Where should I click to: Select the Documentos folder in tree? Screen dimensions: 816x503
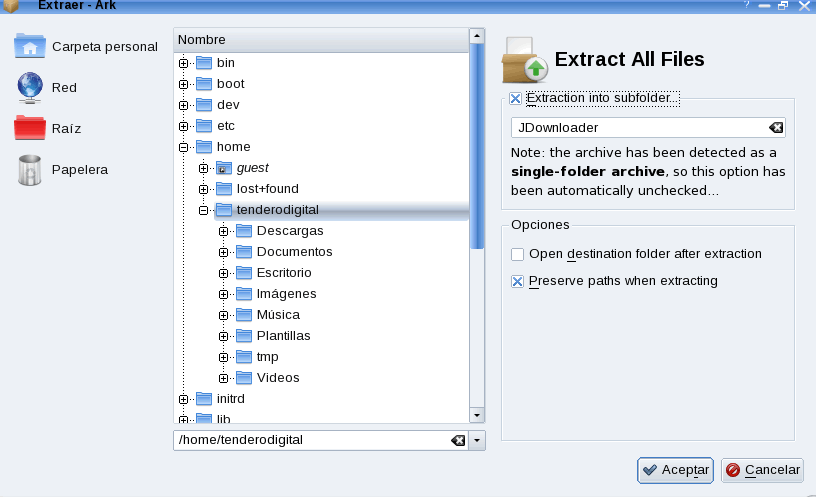[x=294, y=252]
